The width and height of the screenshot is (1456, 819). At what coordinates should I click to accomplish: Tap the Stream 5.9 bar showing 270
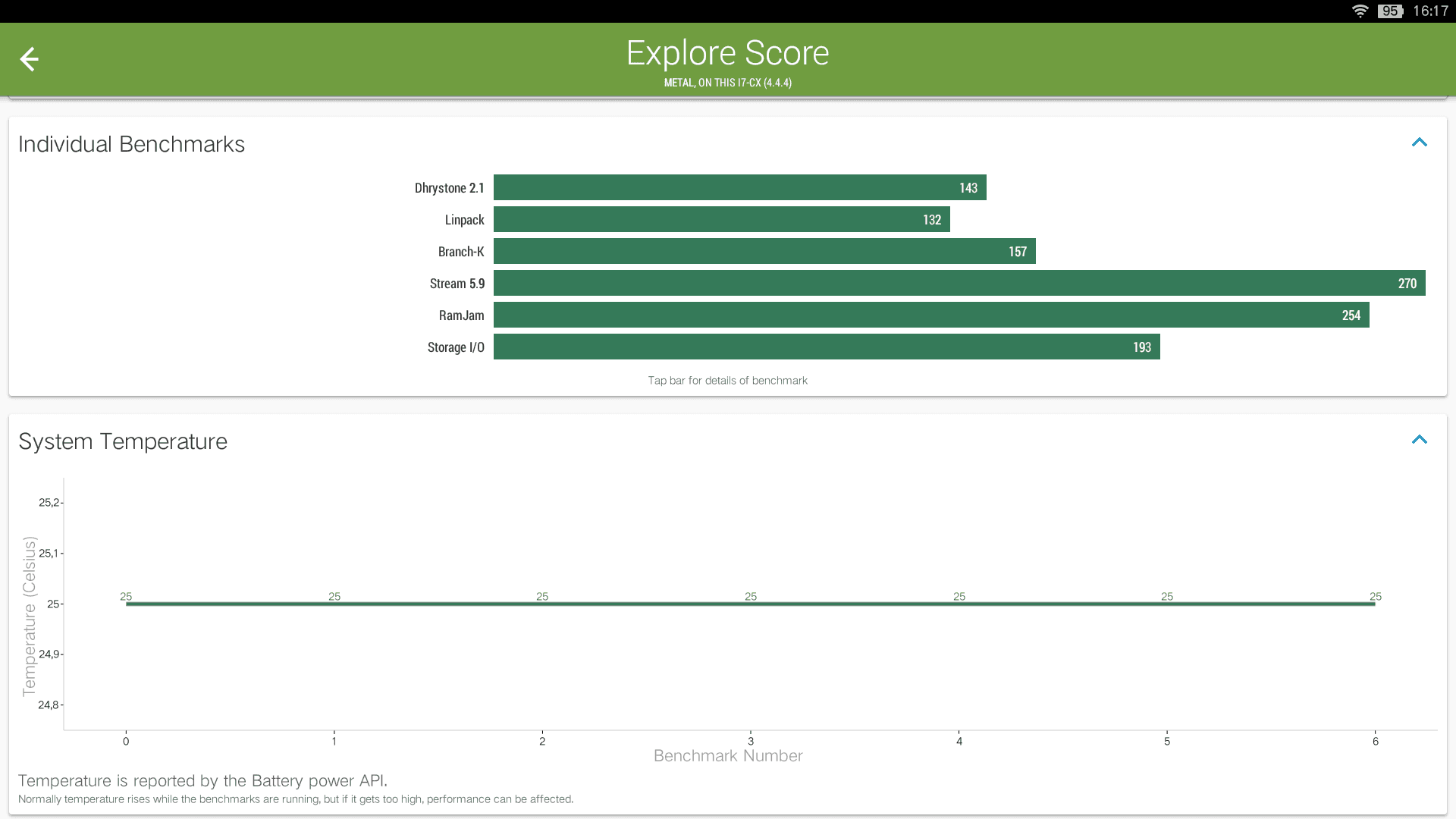[x=959, y=283]
